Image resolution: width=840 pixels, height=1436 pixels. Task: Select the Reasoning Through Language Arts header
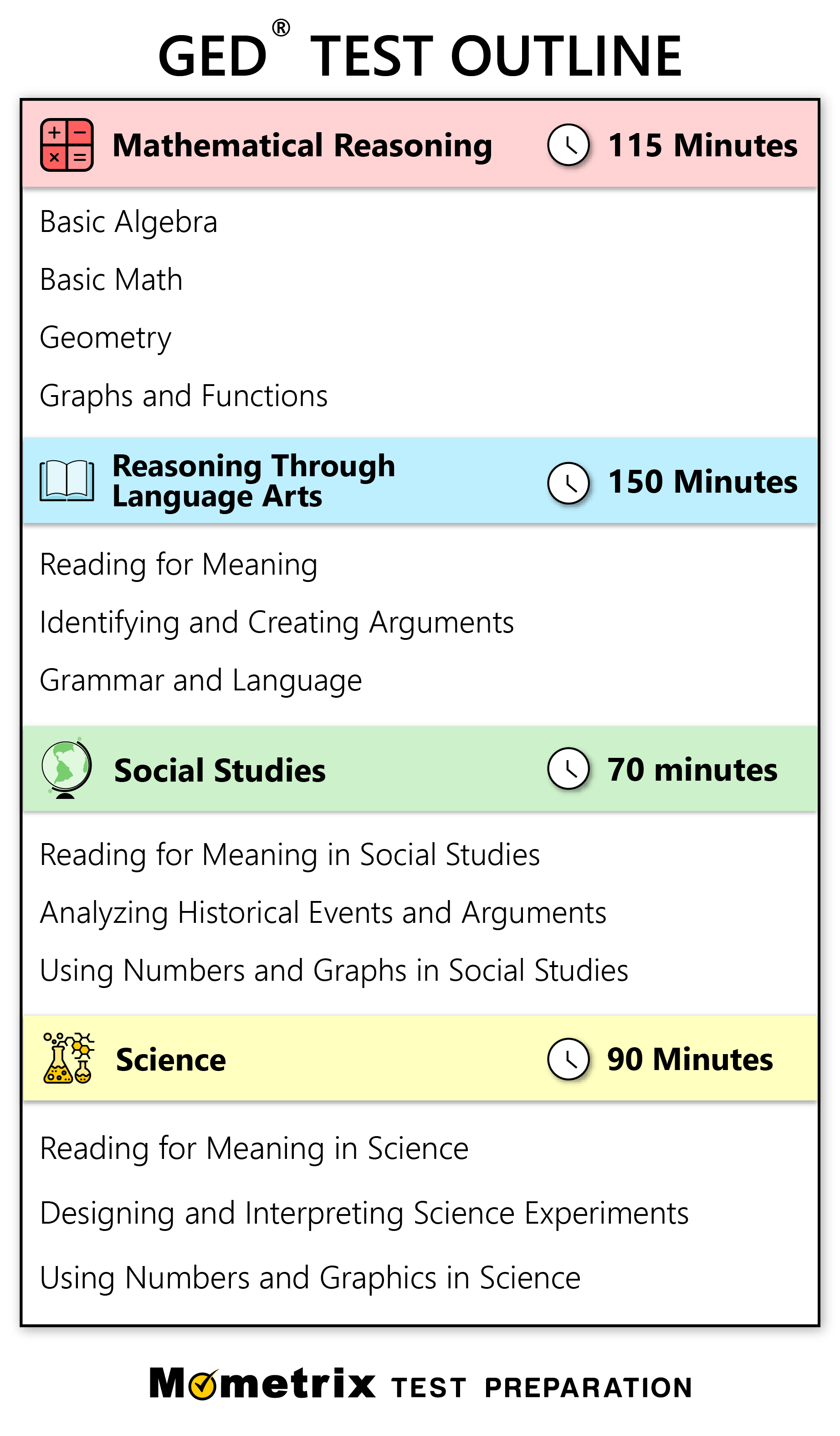253,481
